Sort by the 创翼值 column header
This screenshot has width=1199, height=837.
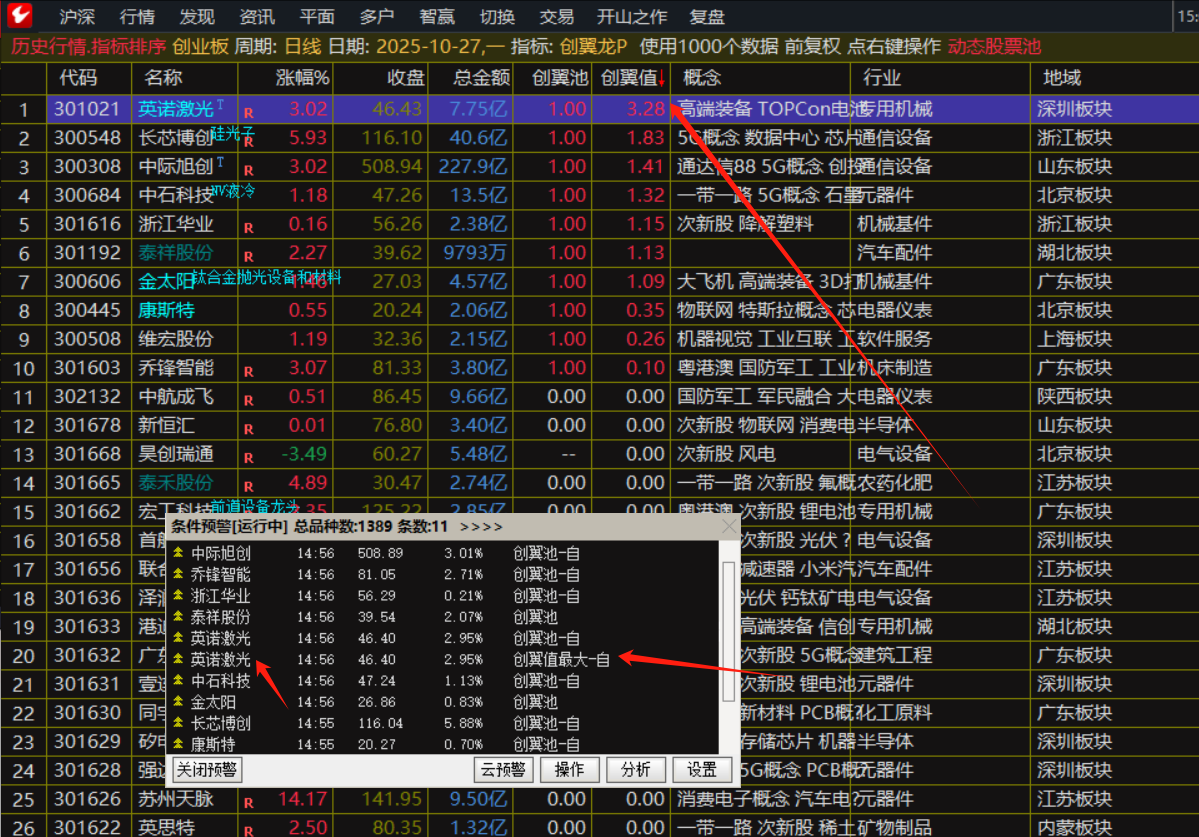(x=628, y=78)
